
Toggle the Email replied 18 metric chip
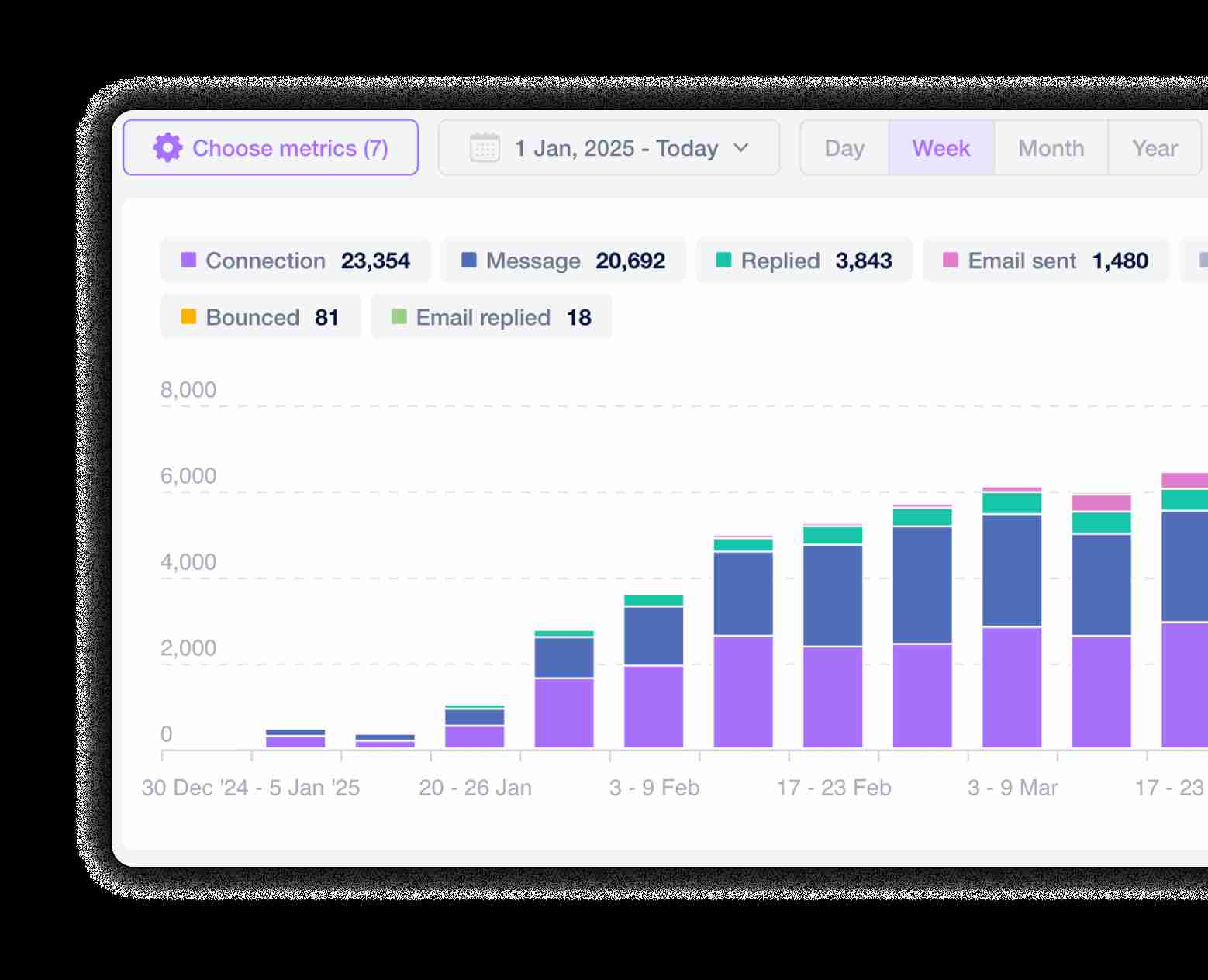coord(492,316)
